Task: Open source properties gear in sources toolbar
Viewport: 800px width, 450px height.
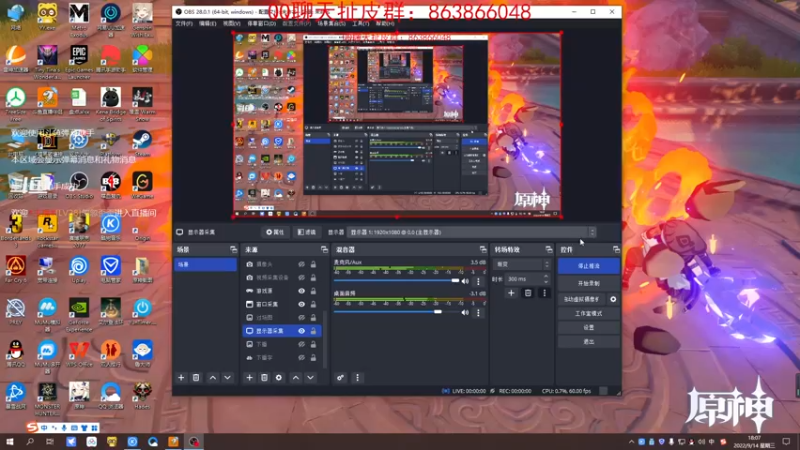Action: pos(279,378)
